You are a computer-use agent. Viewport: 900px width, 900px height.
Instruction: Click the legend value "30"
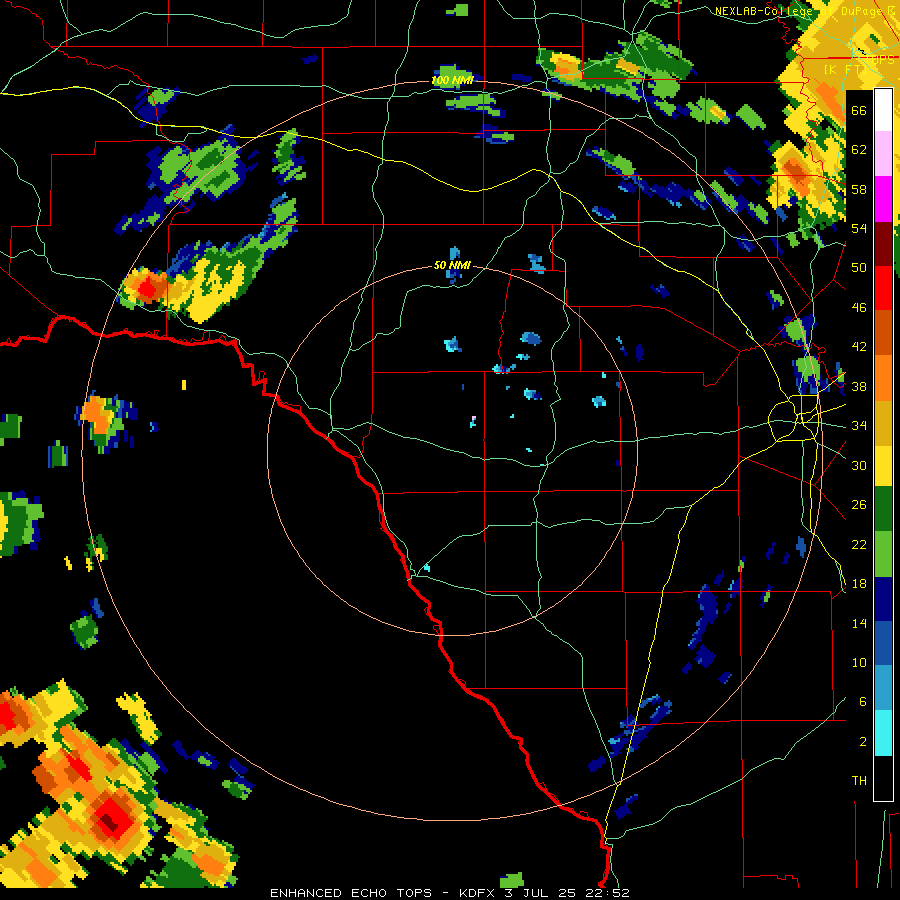coord(859,465)
